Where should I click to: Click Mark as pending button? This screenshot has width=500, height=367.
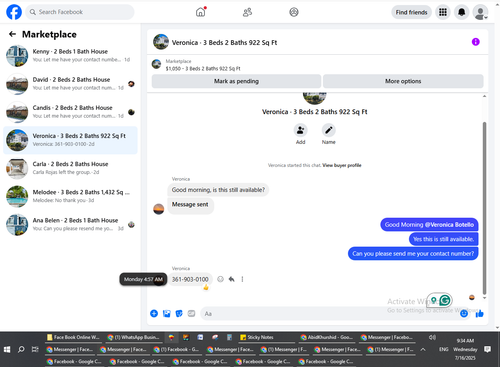236,81
